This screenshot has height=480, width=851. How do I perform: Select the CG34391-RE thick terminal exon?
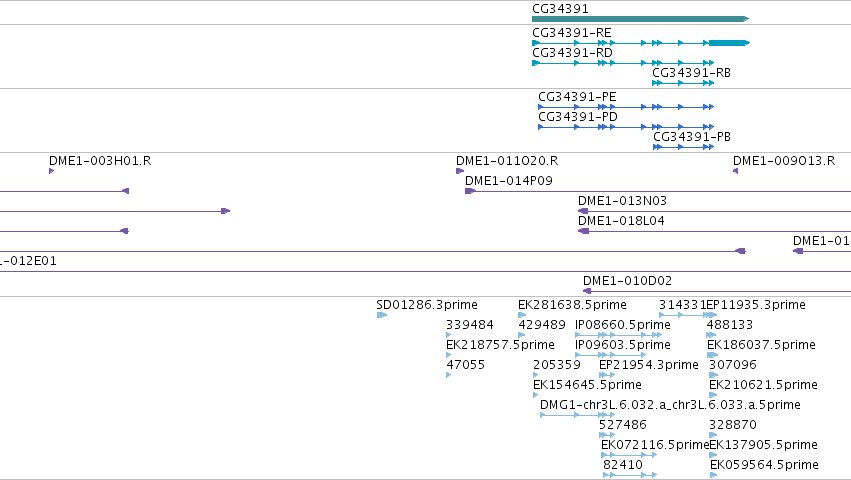[x=729, y=43]
